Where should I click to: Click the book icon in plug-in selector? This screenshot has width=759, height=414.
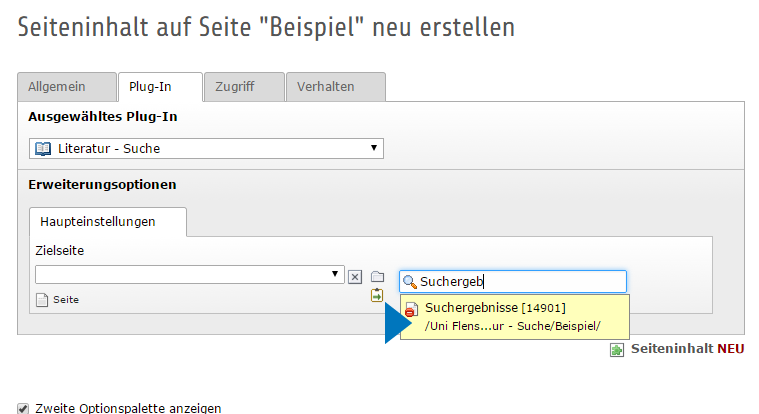(x=43, y=149)
